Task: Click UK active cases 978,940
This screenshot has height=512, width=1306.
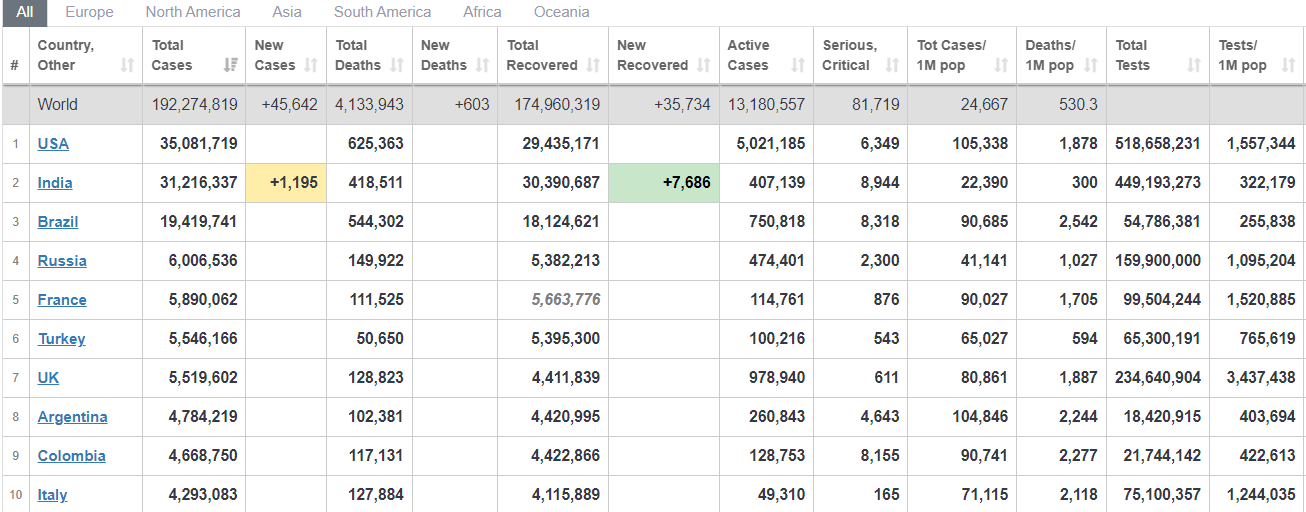Action: tap(777, 378)
